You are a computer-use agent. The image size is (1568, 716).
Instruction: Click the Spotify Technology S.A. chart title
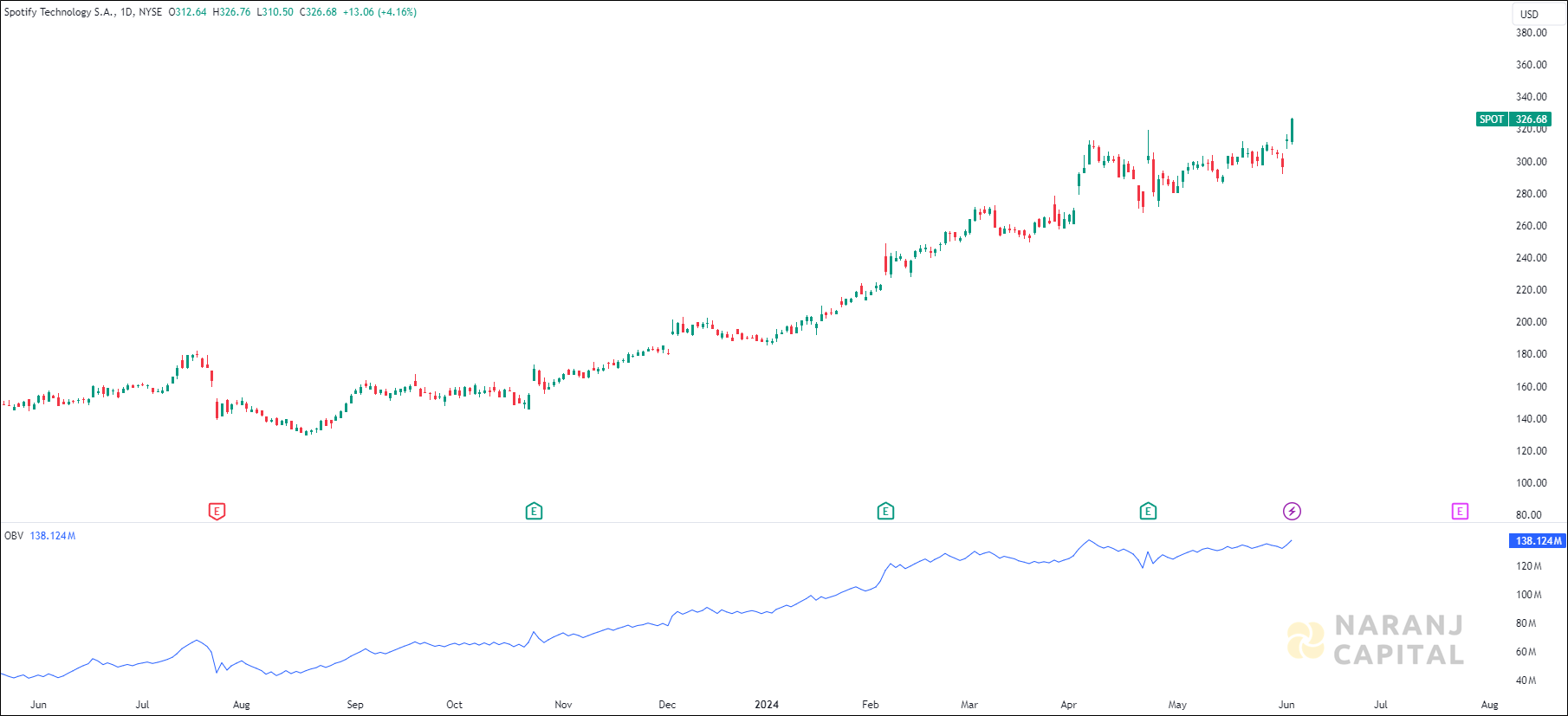click(x=59, y=12)
